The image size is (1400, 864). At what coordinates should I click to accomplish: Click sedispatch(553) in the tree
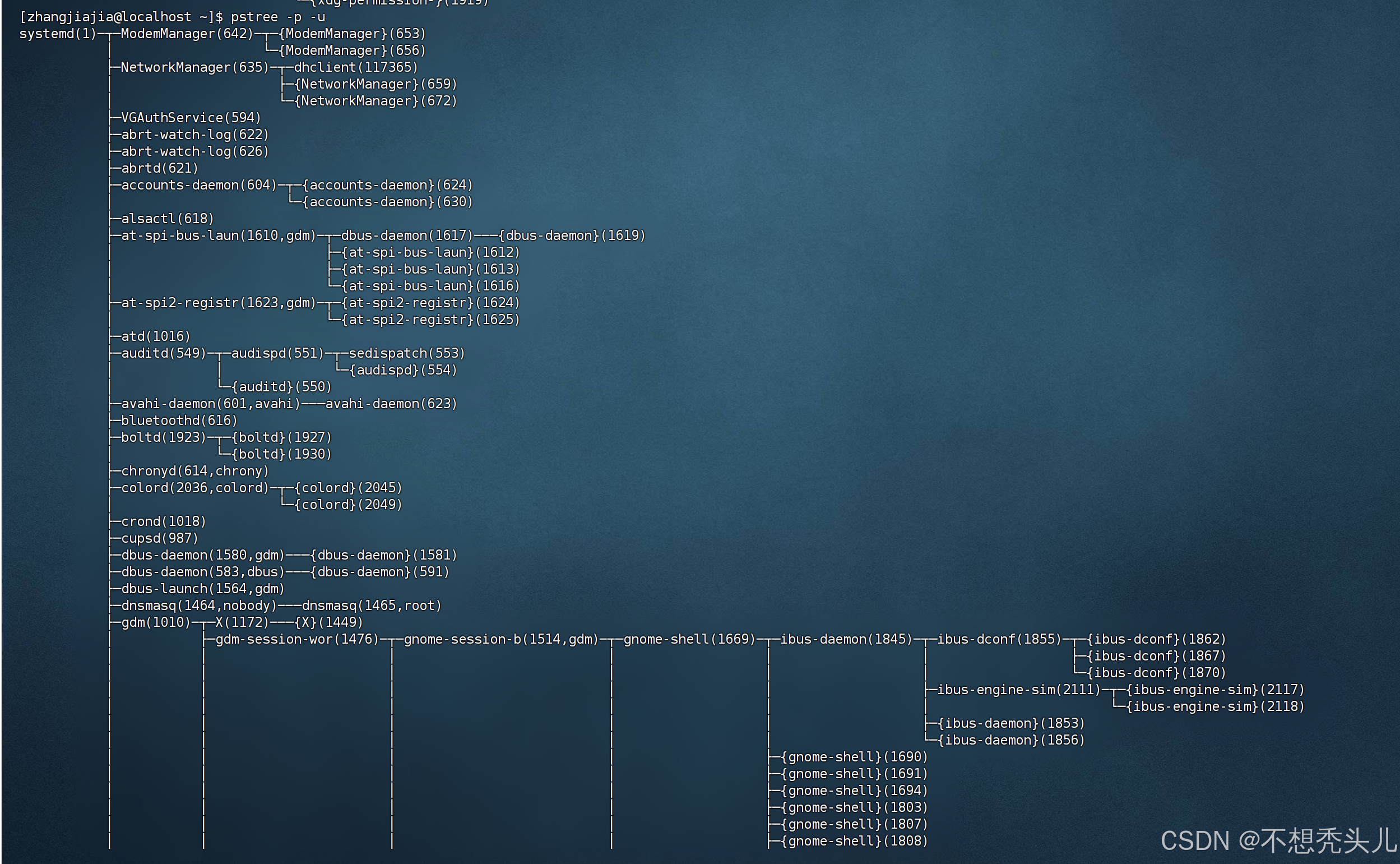tap(407, 353)
